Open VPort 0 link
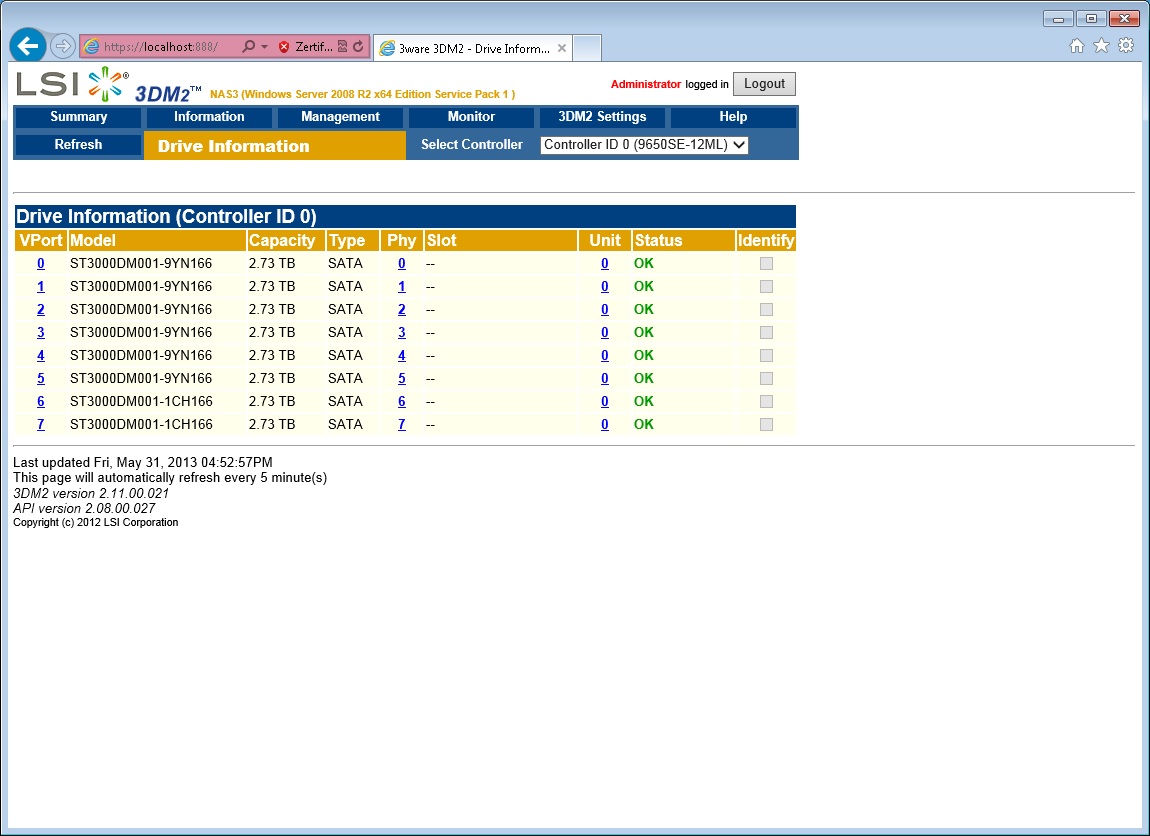 (40, 263)
